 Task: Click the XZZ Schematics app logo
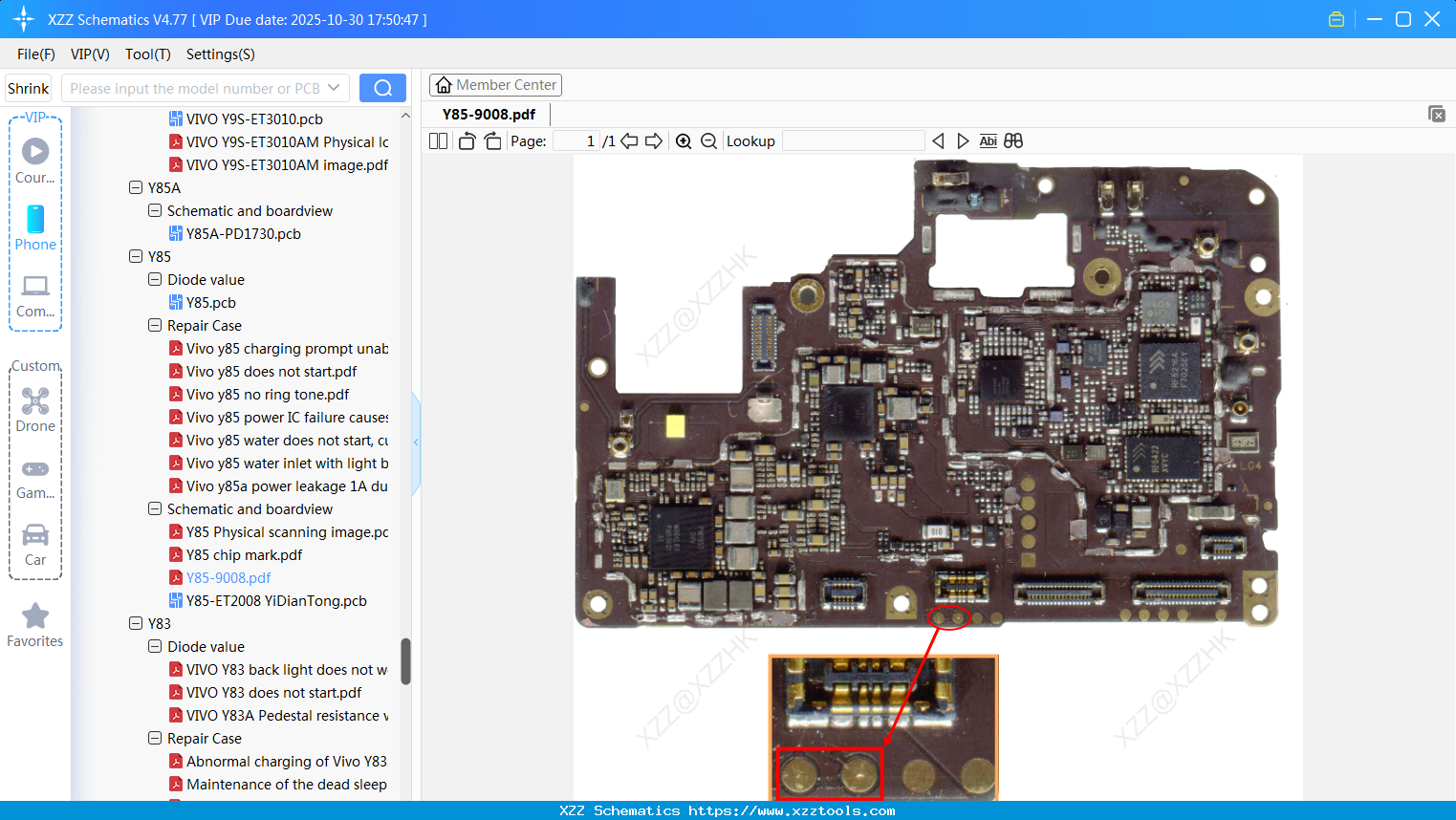point(24,19)
